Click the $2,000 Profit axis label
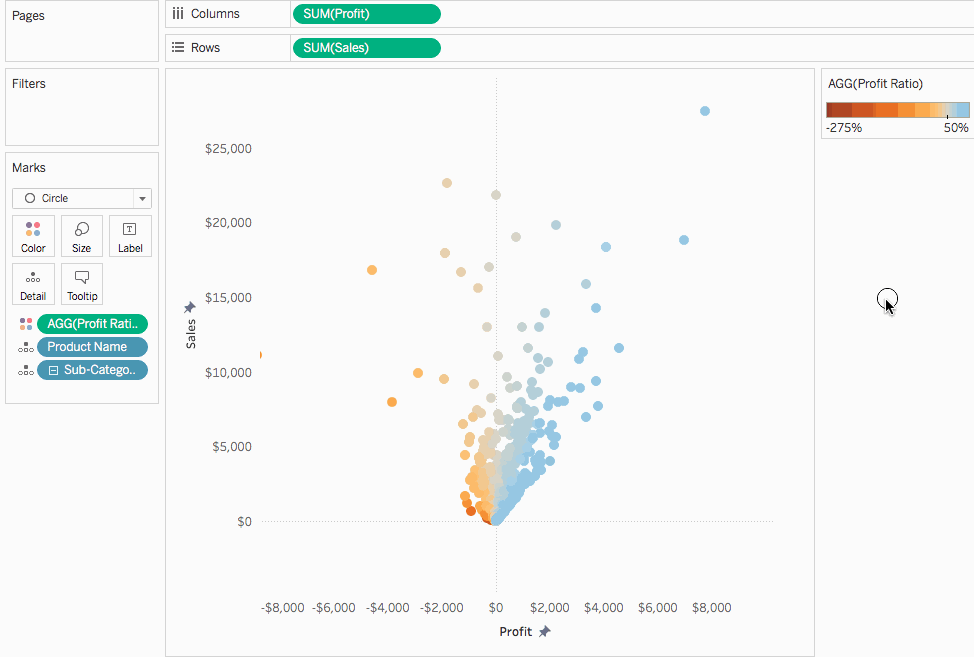The image size is (974, 657). point(550,607)
